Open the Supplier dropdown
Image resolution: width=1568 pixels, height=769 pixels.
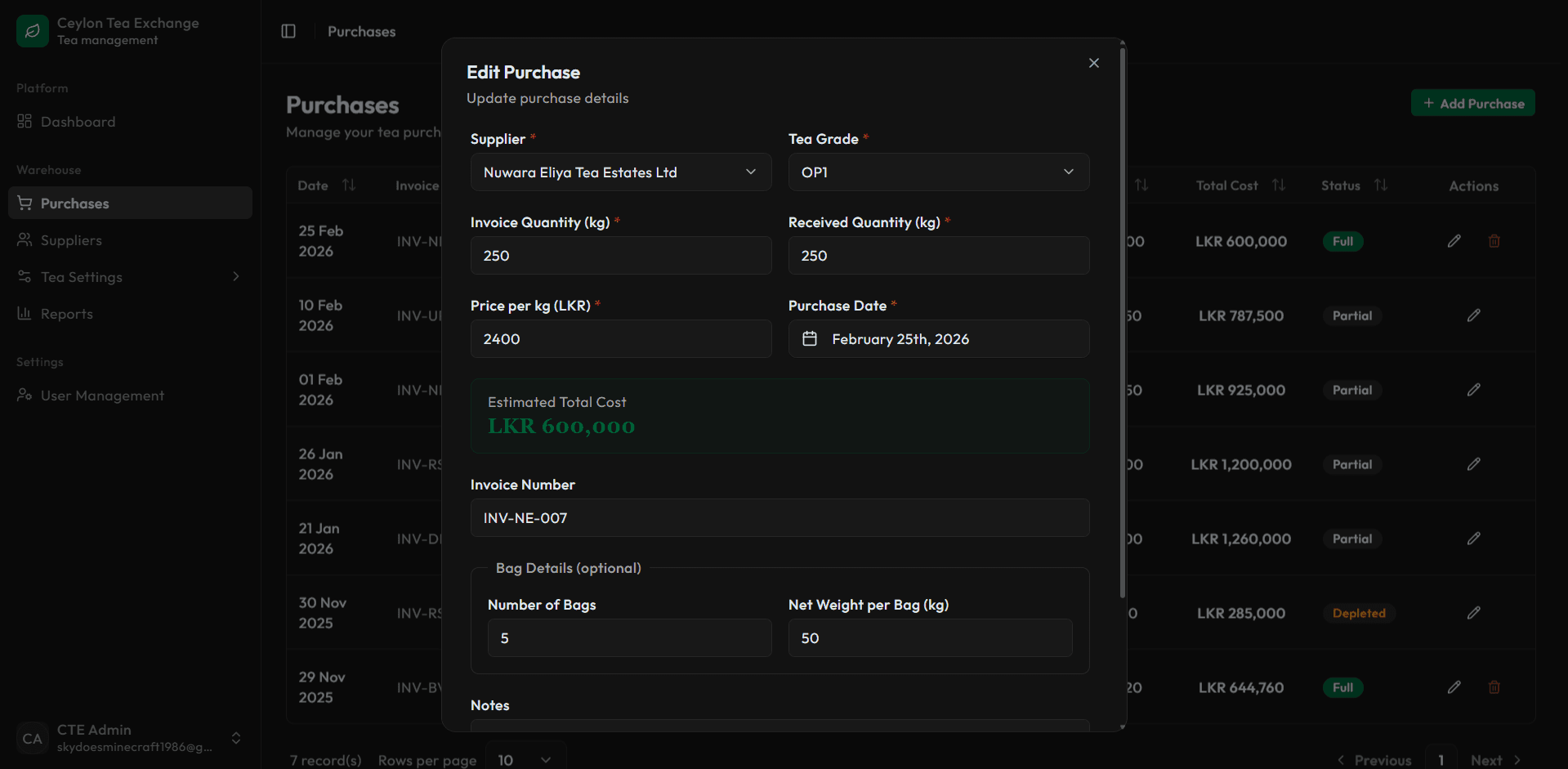point(620,172)
